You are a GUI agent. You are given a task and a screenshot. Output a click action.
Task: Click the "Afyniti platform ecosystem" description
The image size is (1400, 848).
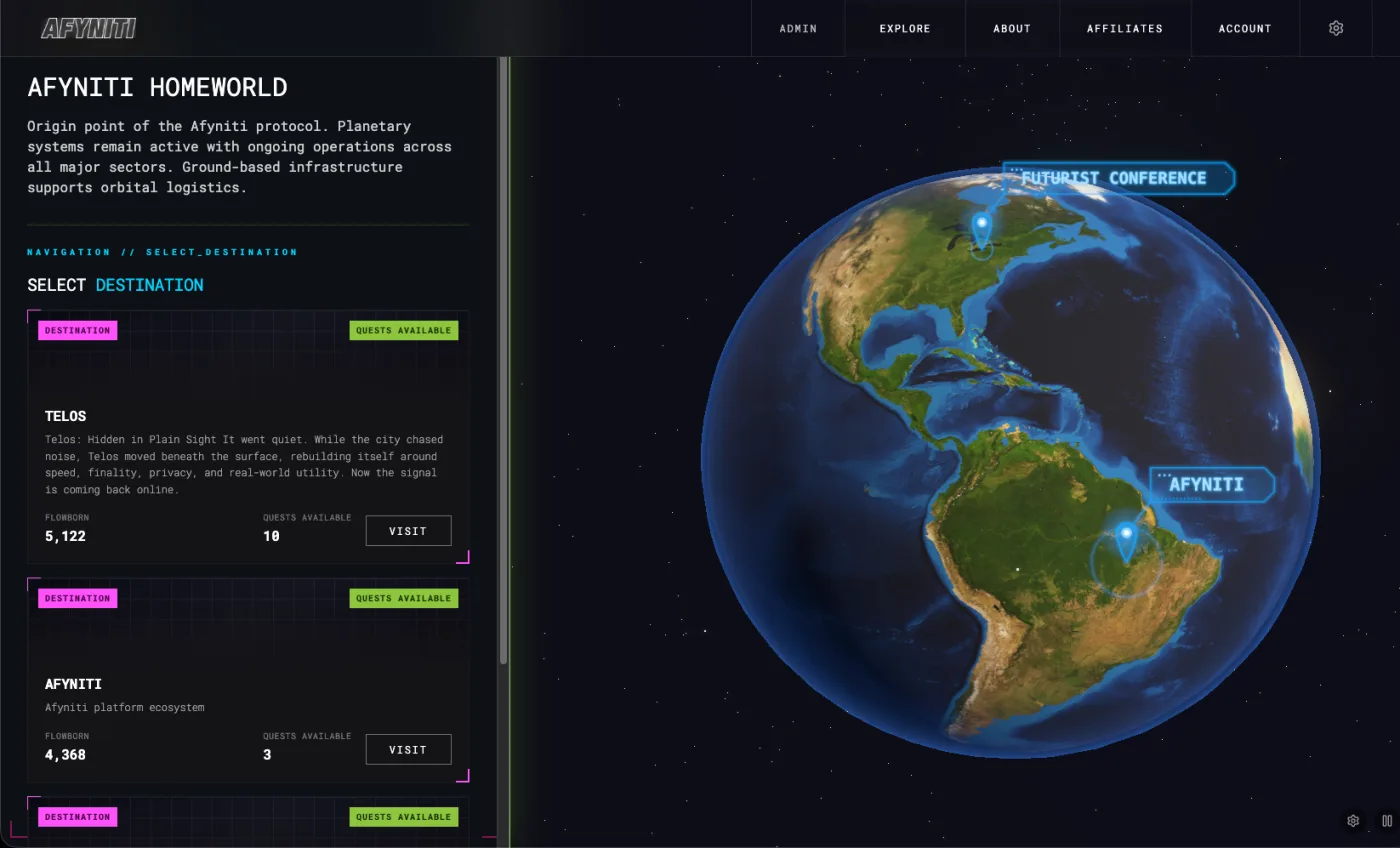coord(125,707)
